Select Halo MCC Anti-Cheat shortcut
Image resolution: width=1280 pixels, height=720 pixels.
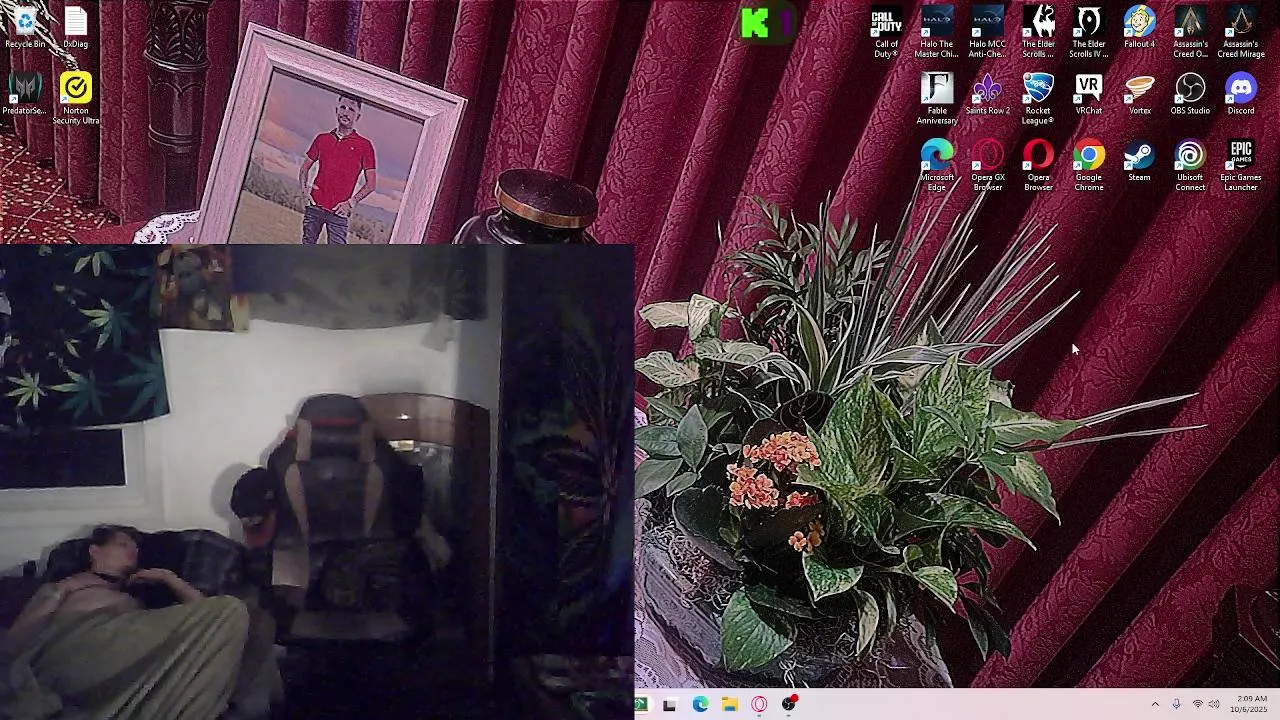pyautogui.click(x=987, y=32)
